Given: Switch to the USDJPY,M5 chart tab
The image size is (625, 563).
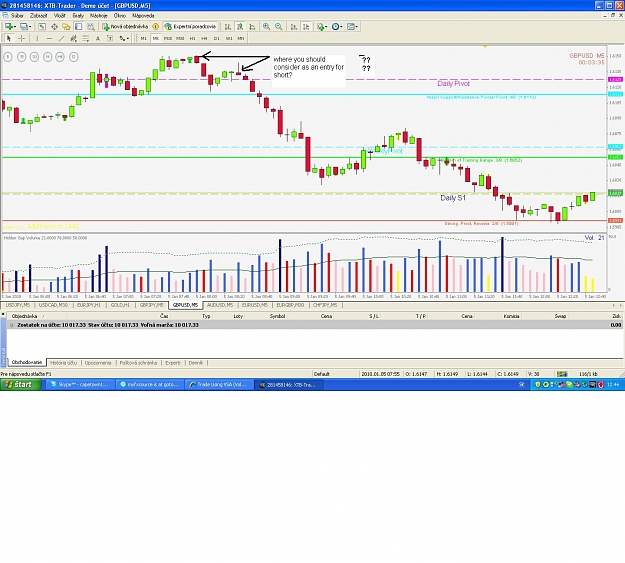Looking at the screenshot, I should pyautogui.click(x=18, y=305).
